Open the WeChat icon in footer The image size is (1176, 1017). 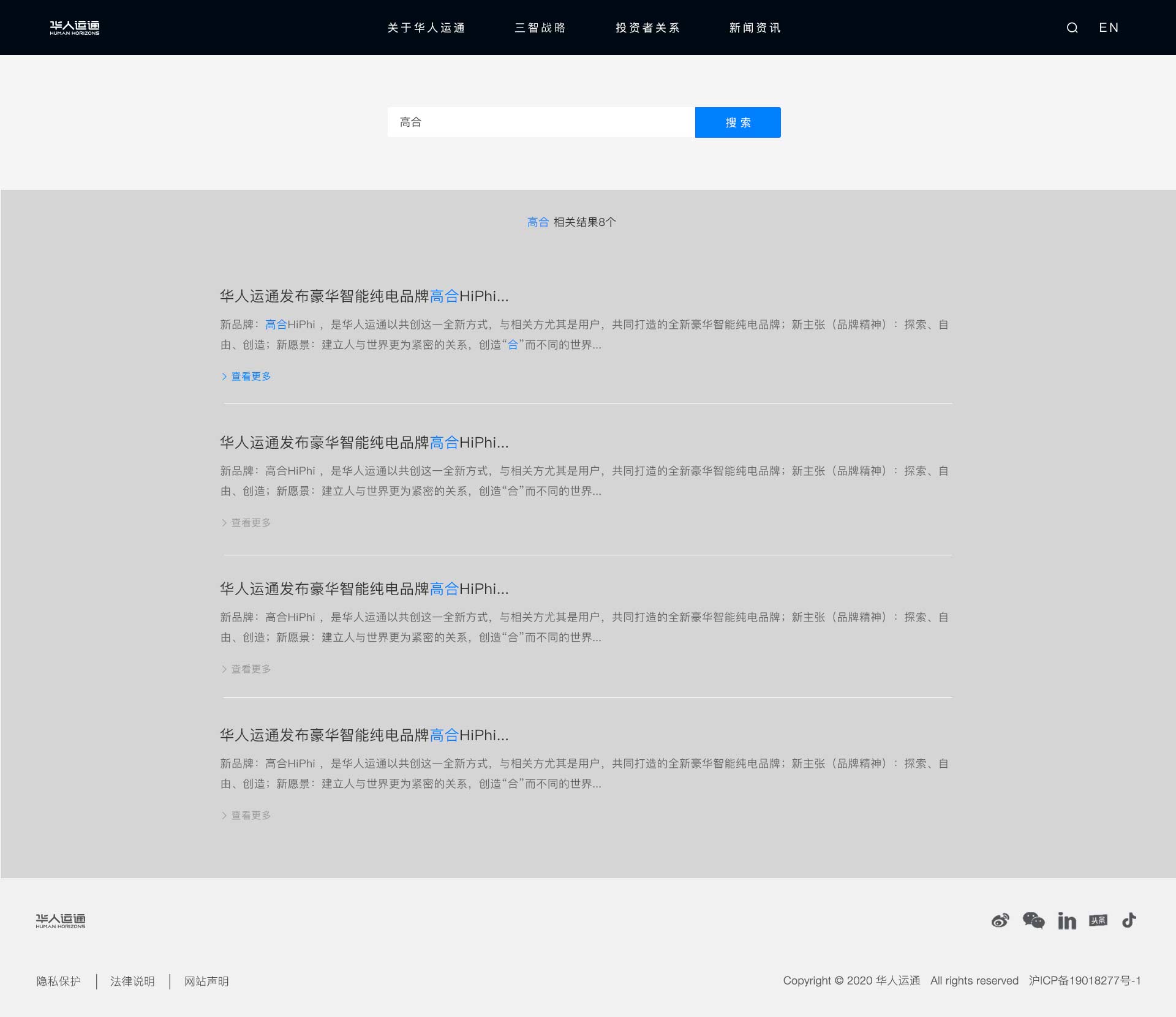(x=1033, y=920)
